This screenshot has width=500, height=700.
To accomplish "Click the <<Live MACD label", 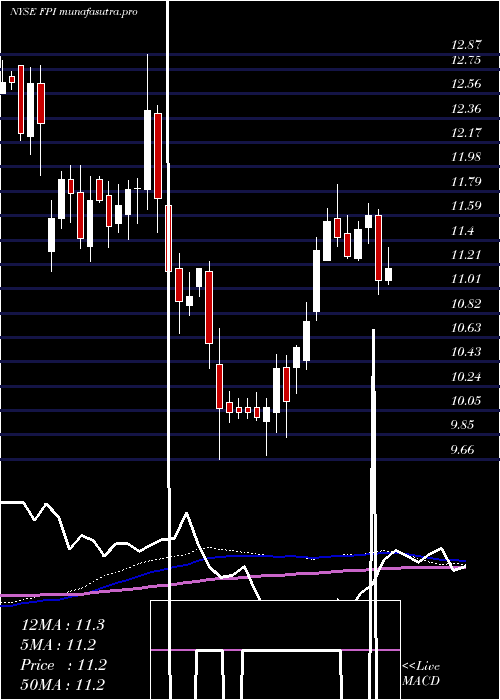I will [421, 674].
